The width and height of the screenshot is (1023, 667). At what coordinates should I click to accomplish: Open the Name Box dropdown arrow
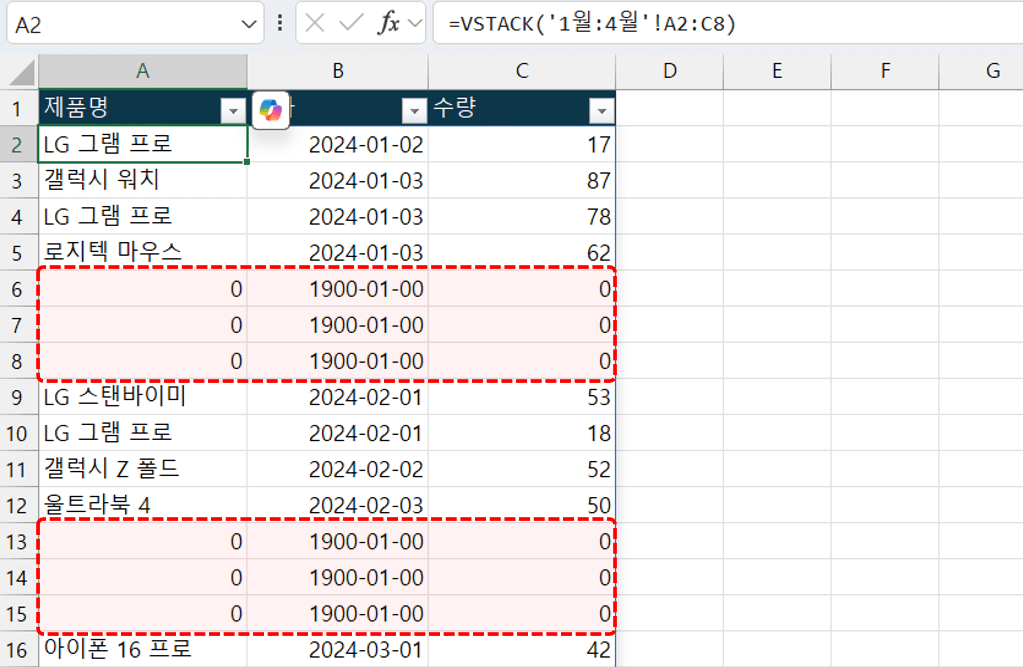pos(249,25)
